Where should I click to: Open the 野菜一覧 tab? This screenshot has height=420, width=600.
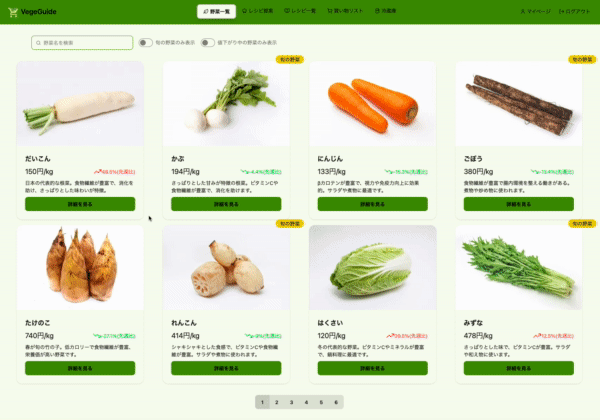click(x=217, y=11)
